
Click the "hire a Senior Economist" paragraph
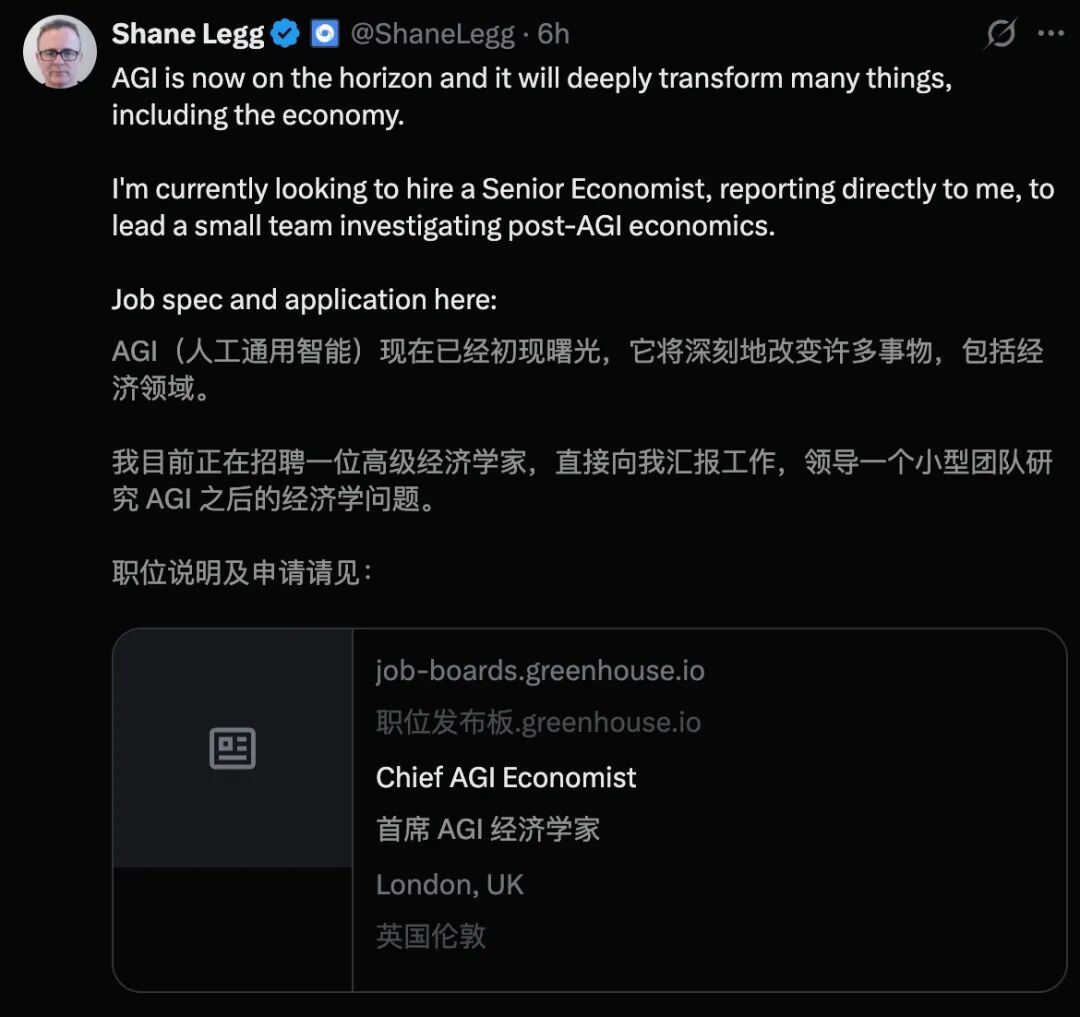580,207
